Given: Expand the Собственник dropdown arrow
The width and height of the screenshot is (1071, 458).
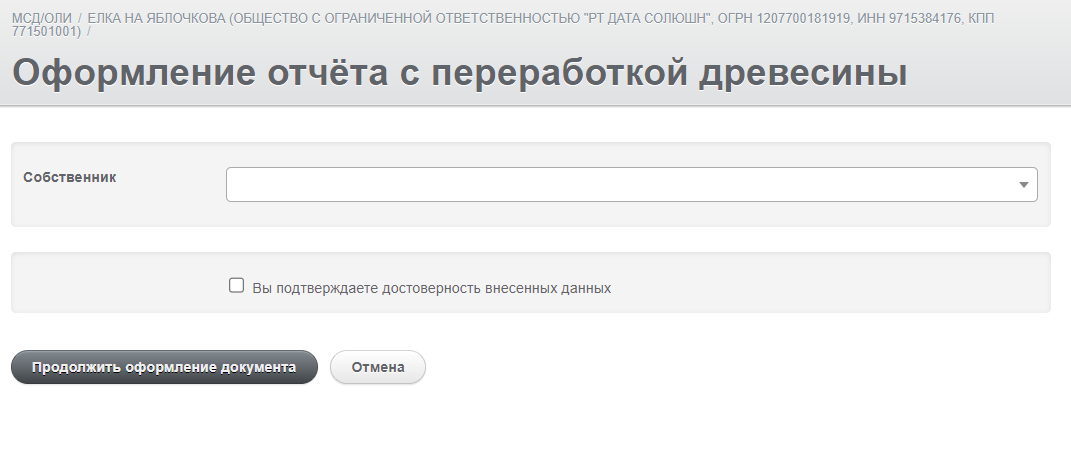Looking at the screenshot, I should (1023, 185).
